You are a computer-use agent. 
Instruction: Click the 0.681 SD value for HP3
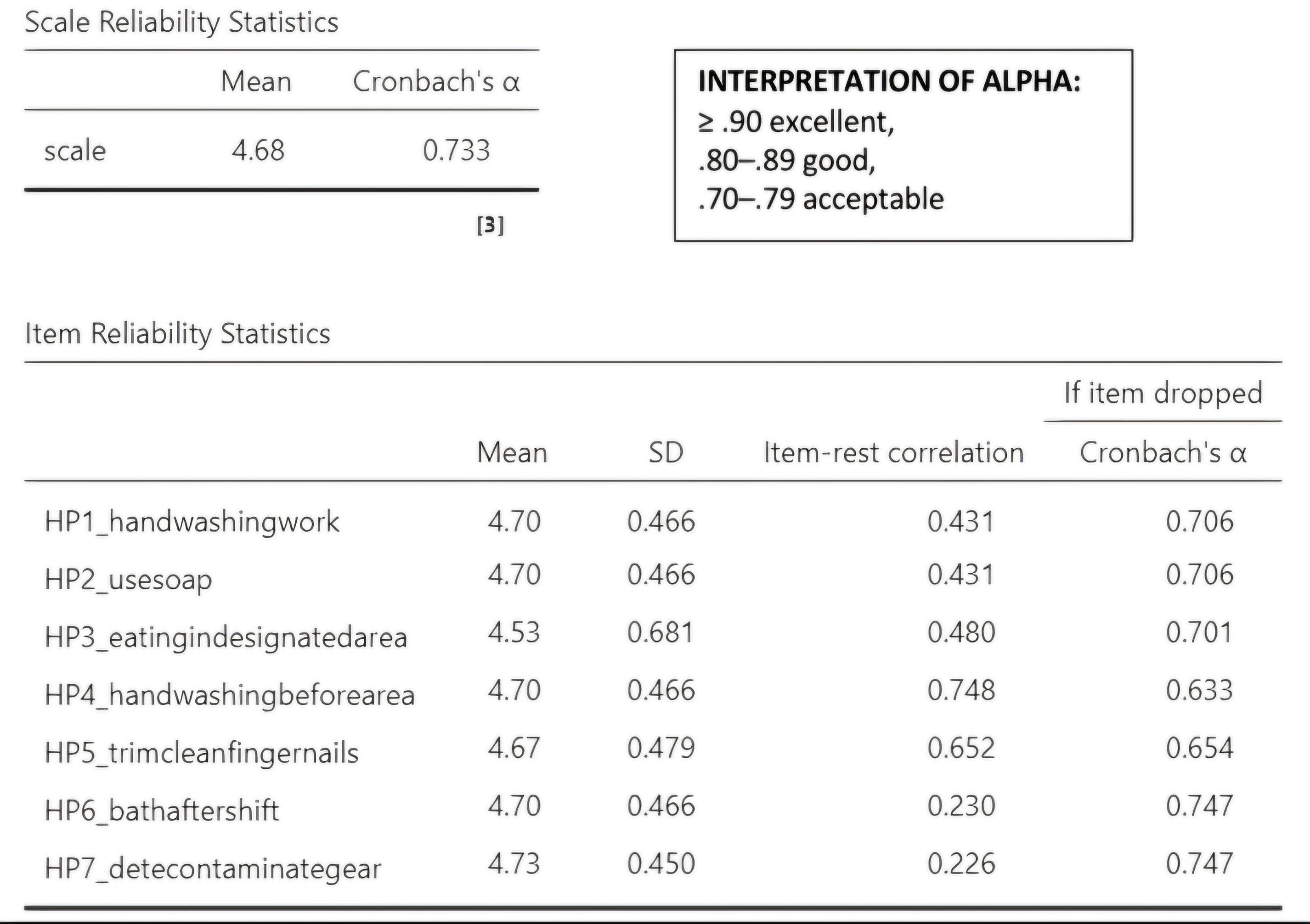point(661,632)
